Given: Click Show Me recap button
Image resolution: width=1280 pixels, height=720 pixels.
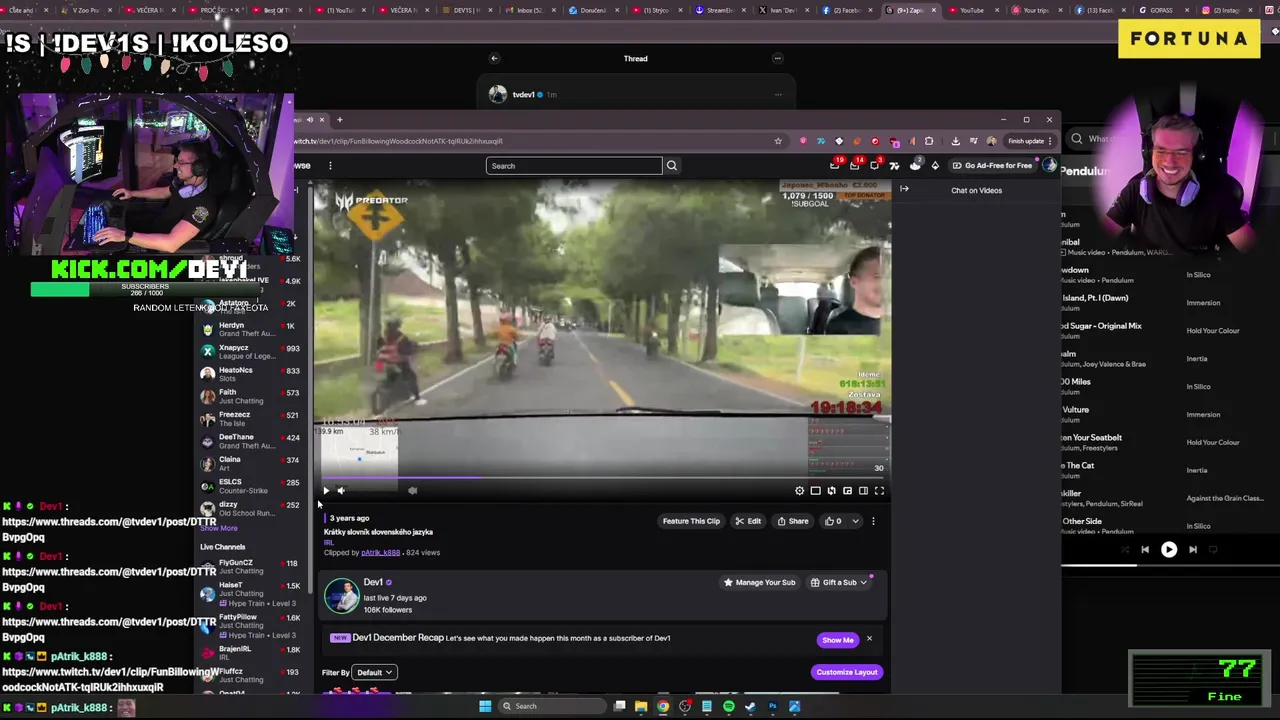Looking at the screenshot, I should (x=838, y=640).
